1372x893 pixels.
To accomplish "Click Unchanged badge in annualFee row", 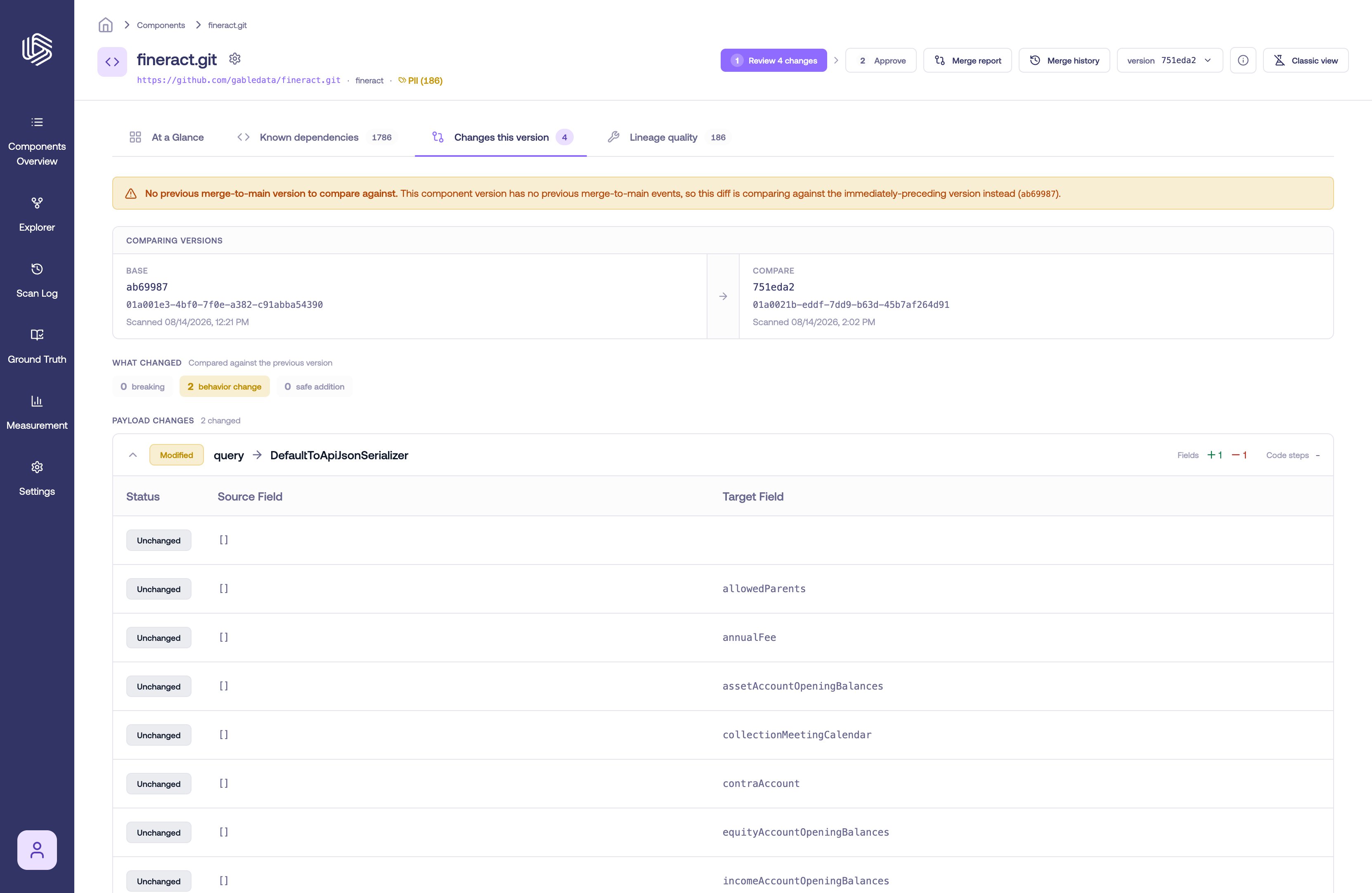I will (x=158, y=638).
